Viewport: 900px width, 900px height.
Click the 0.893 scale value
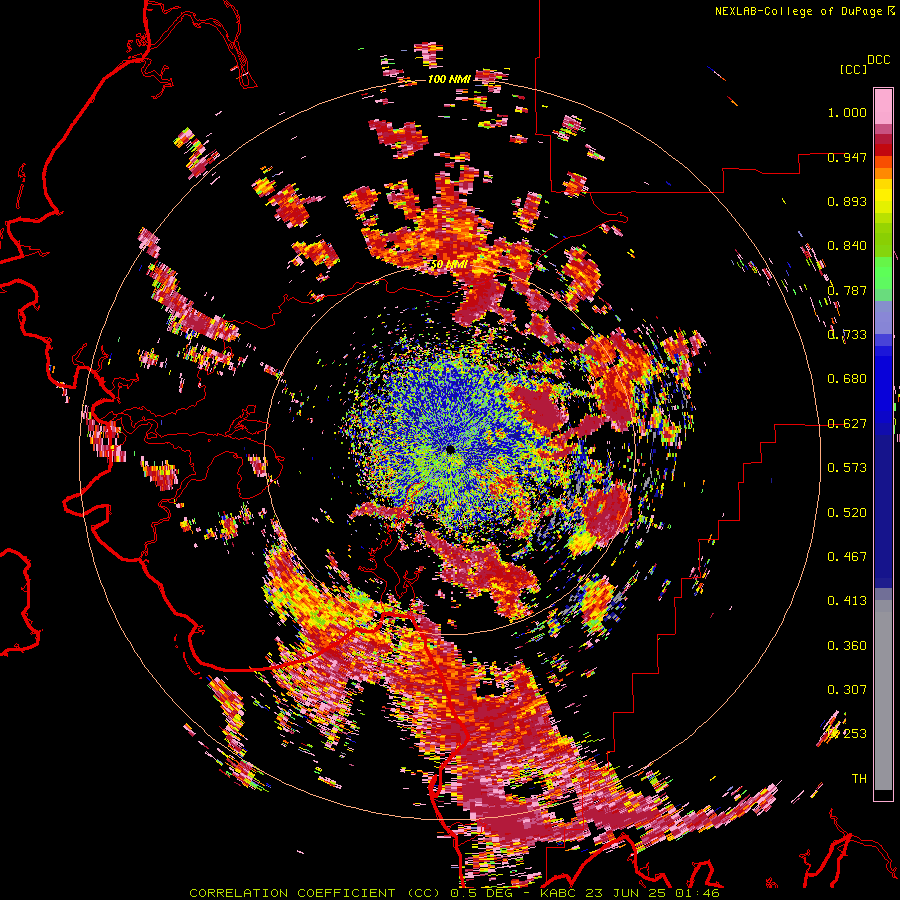(847, 201)
